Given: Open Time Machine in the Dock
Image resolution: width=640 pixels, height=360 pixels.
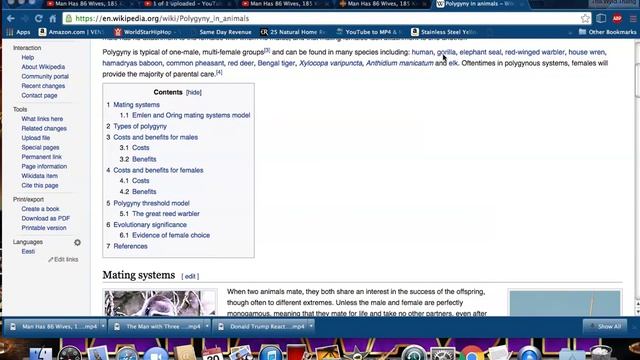Looking at the screenshot, I should click(x=413, y=353).
